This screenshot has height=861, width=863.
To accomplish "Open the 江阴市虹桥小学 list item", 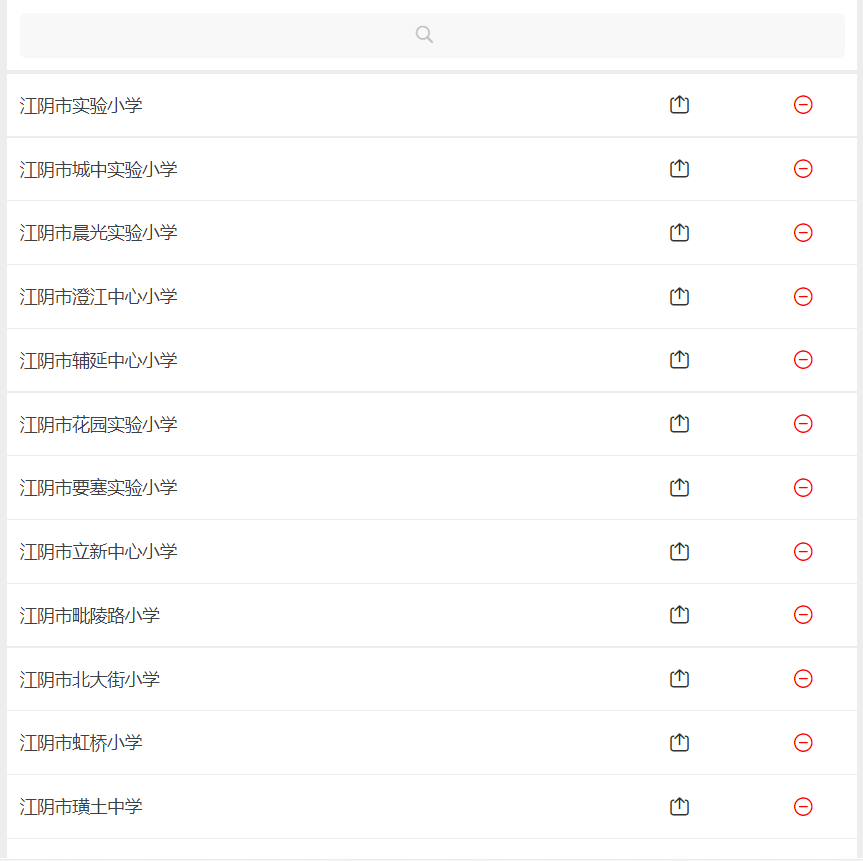I will [82, 743].
